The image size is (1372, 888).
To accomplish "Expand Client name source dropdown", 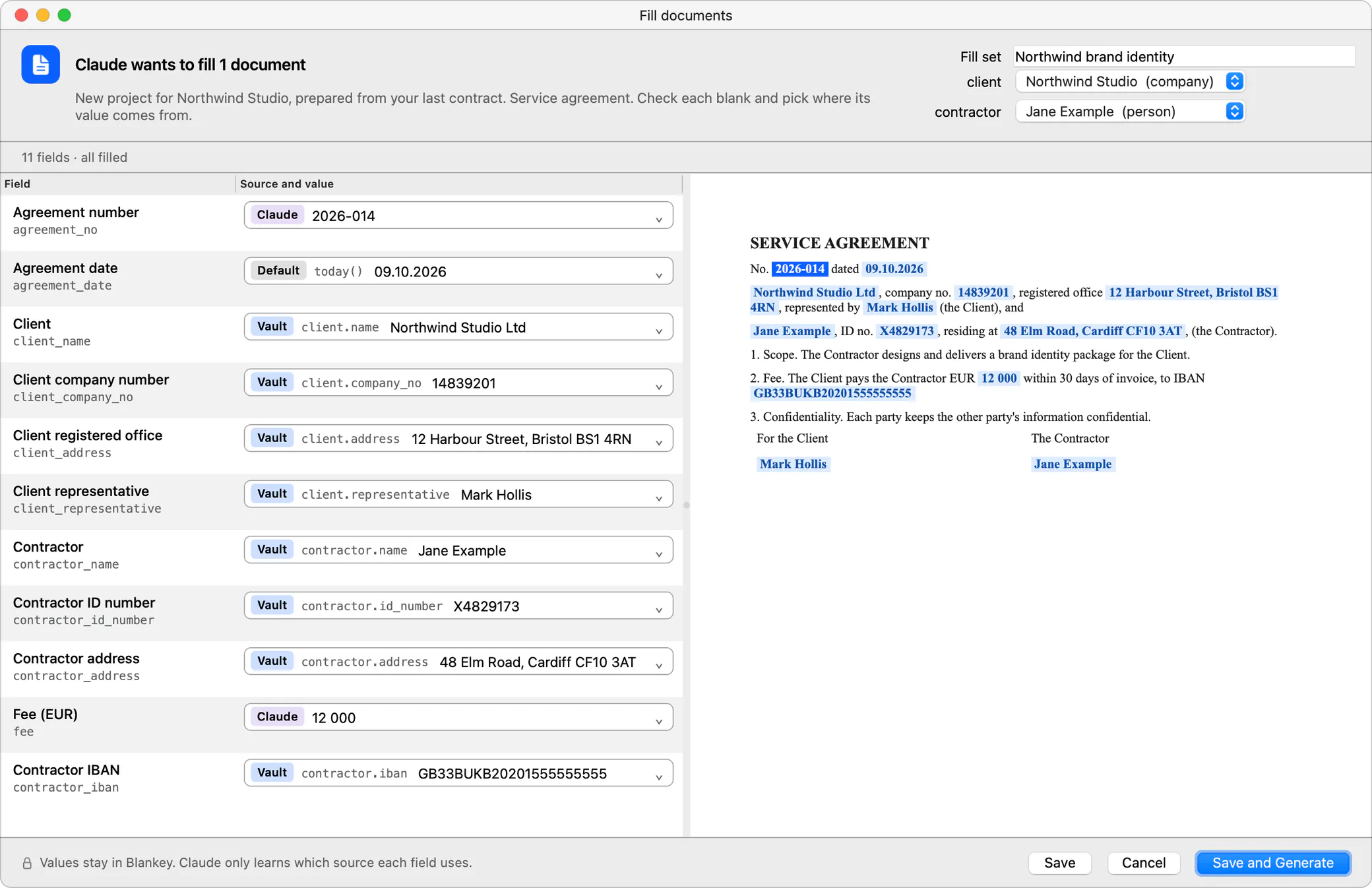I will (x=458, y=327).
